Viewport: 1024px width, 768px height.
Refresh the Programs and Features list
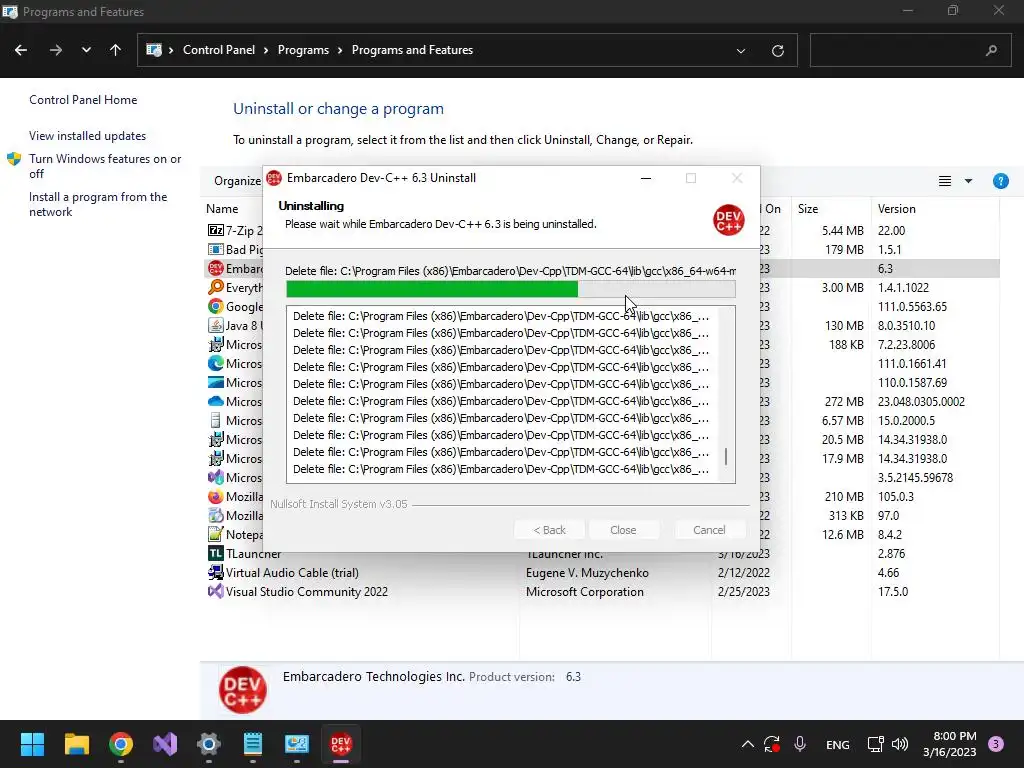[x=777, y=50]
